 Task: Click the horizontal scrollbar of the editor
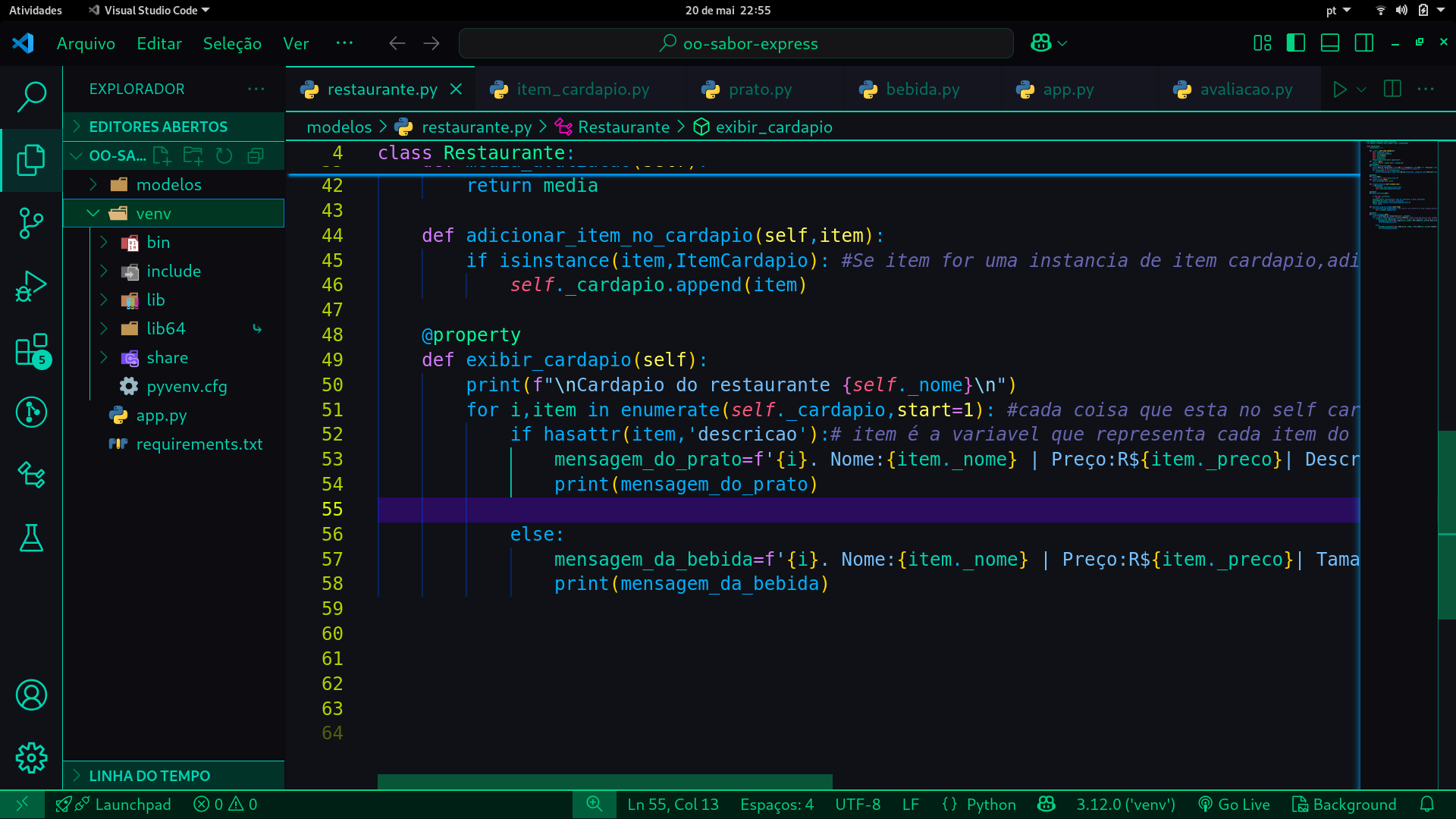coord(604,781)
